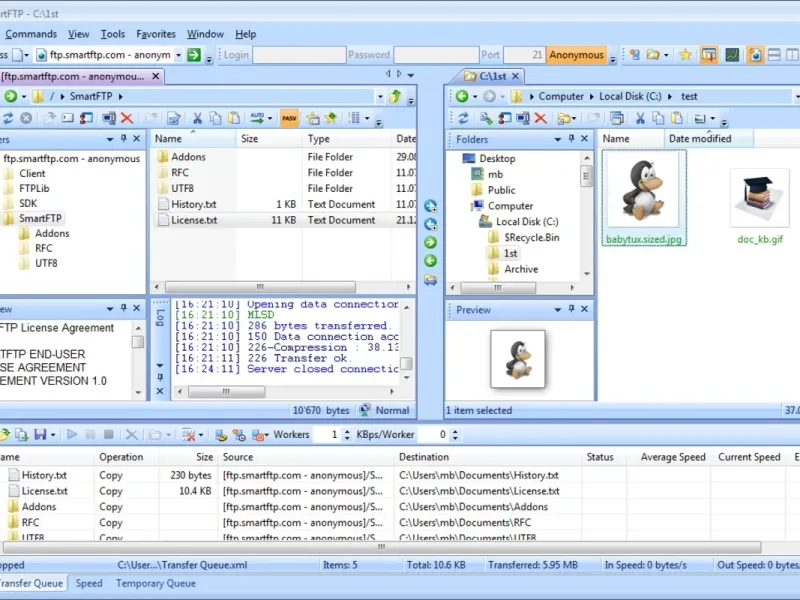Click the remove X icon in the queue toolbar
Viewport: 800px width, 600px height.
[132, 435]
